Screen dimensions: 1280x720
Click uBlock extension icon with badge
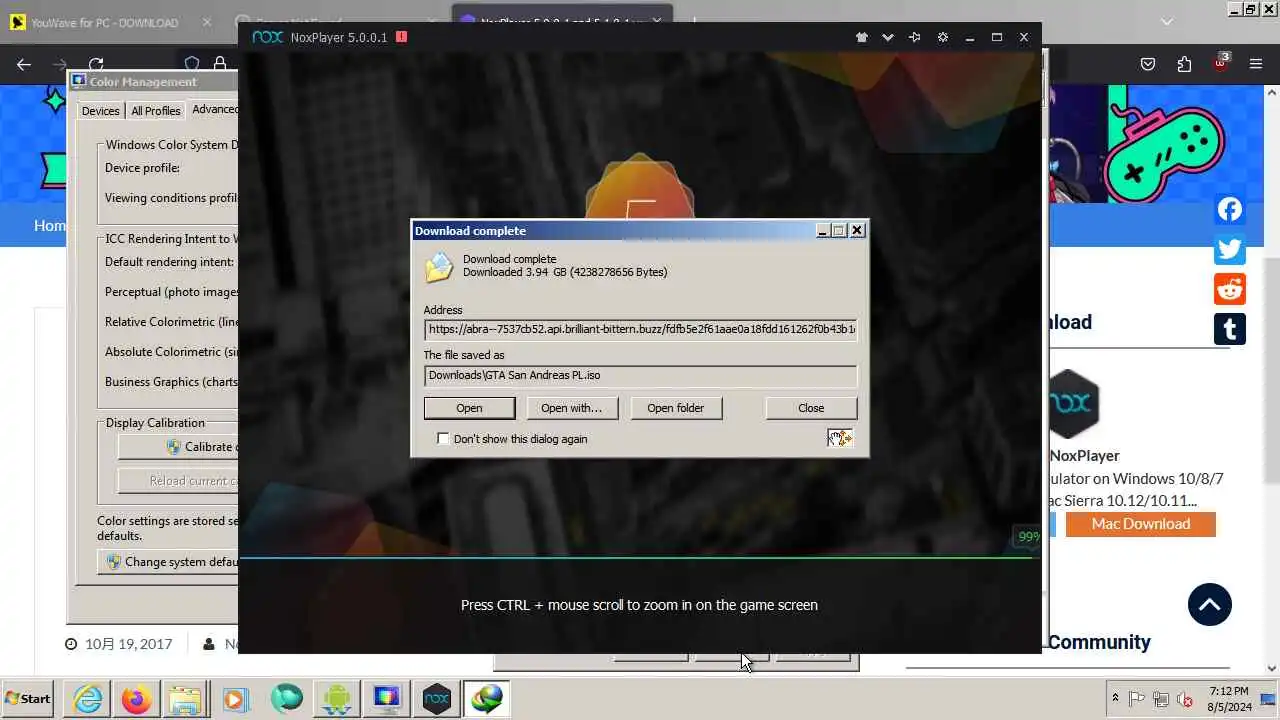coord(1220,63)
